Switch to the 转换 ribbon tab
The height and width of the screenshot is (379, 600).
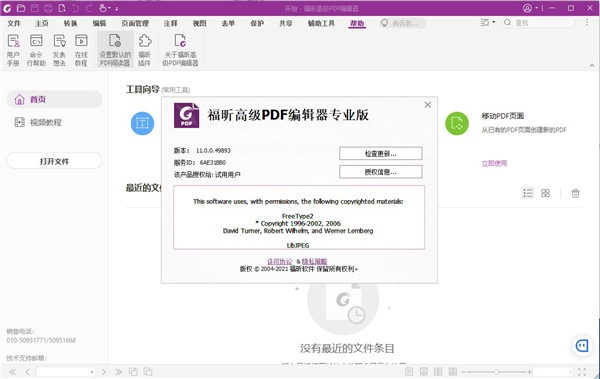[70, 23]
